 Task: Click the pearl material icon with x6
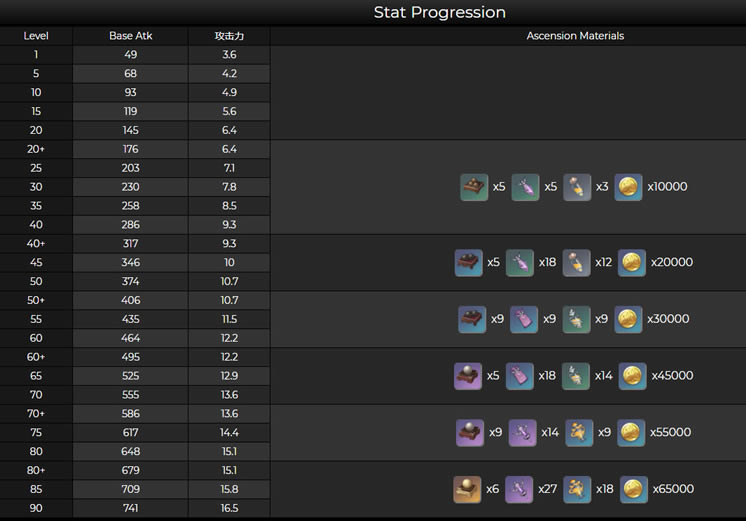pyautogui.click(x=467, y=489)
